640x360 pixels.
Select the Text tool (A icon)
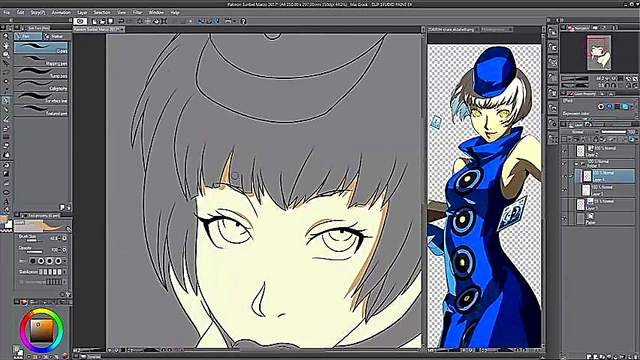point(6,201)
